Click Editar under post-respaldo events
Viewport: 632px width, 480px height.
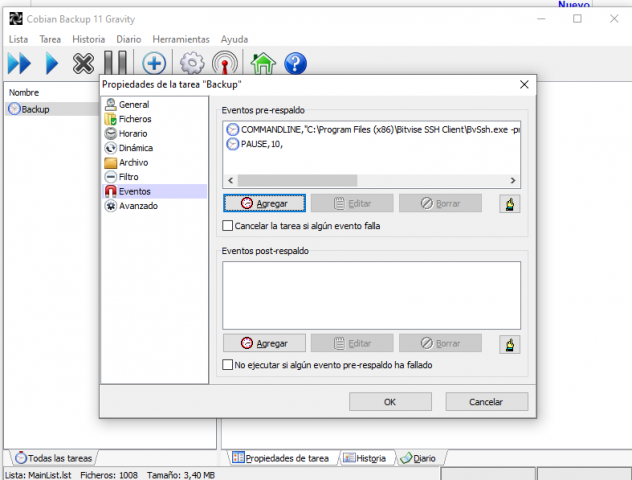pos(352,343)
